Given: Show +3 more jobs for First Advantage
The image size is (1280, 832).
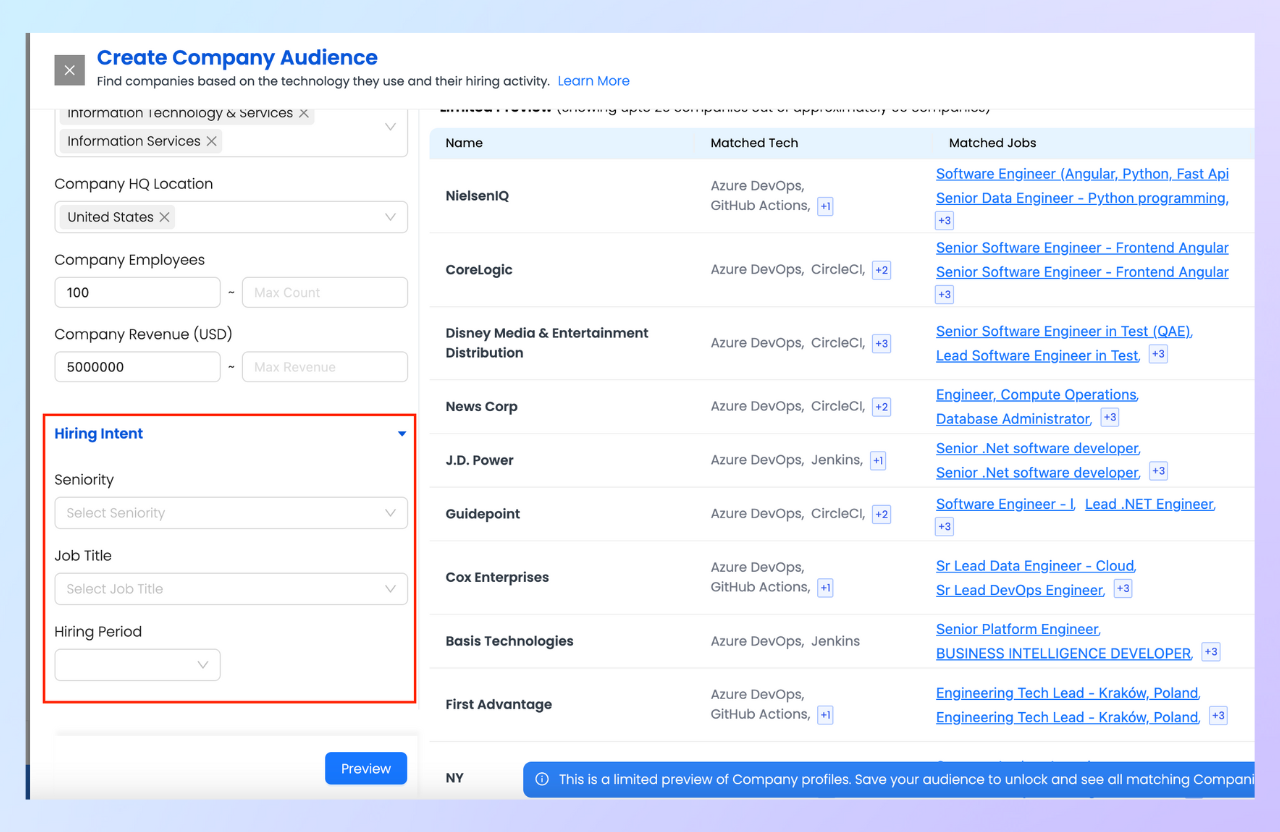Looking at the screenshot, I should click(x=1217, y=716).
